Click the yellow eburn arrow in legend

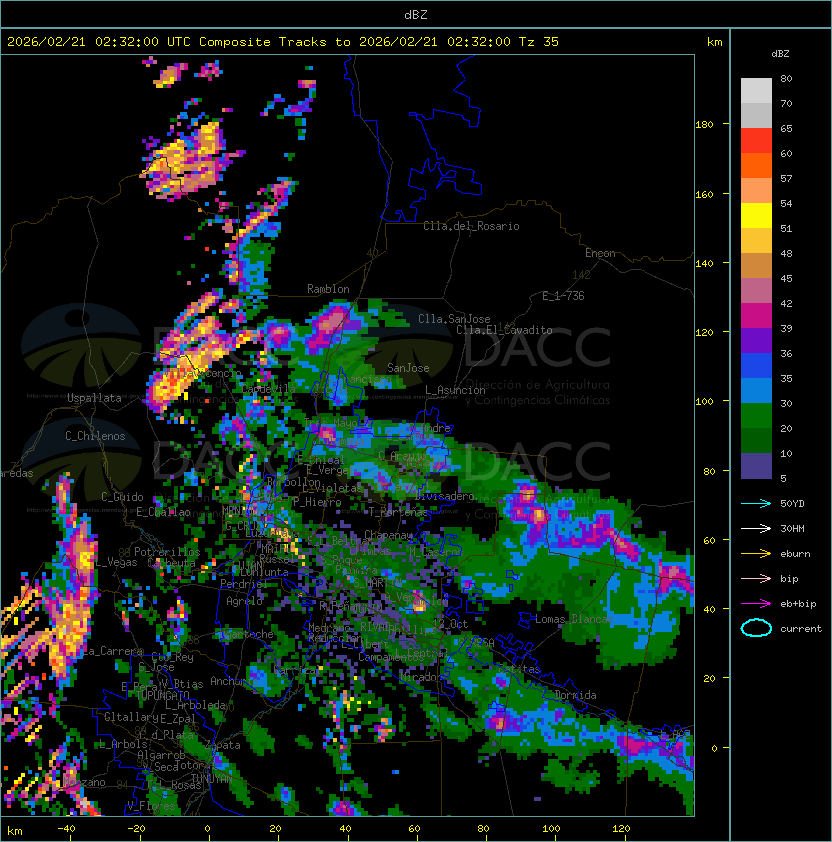(x=756, y=554)
